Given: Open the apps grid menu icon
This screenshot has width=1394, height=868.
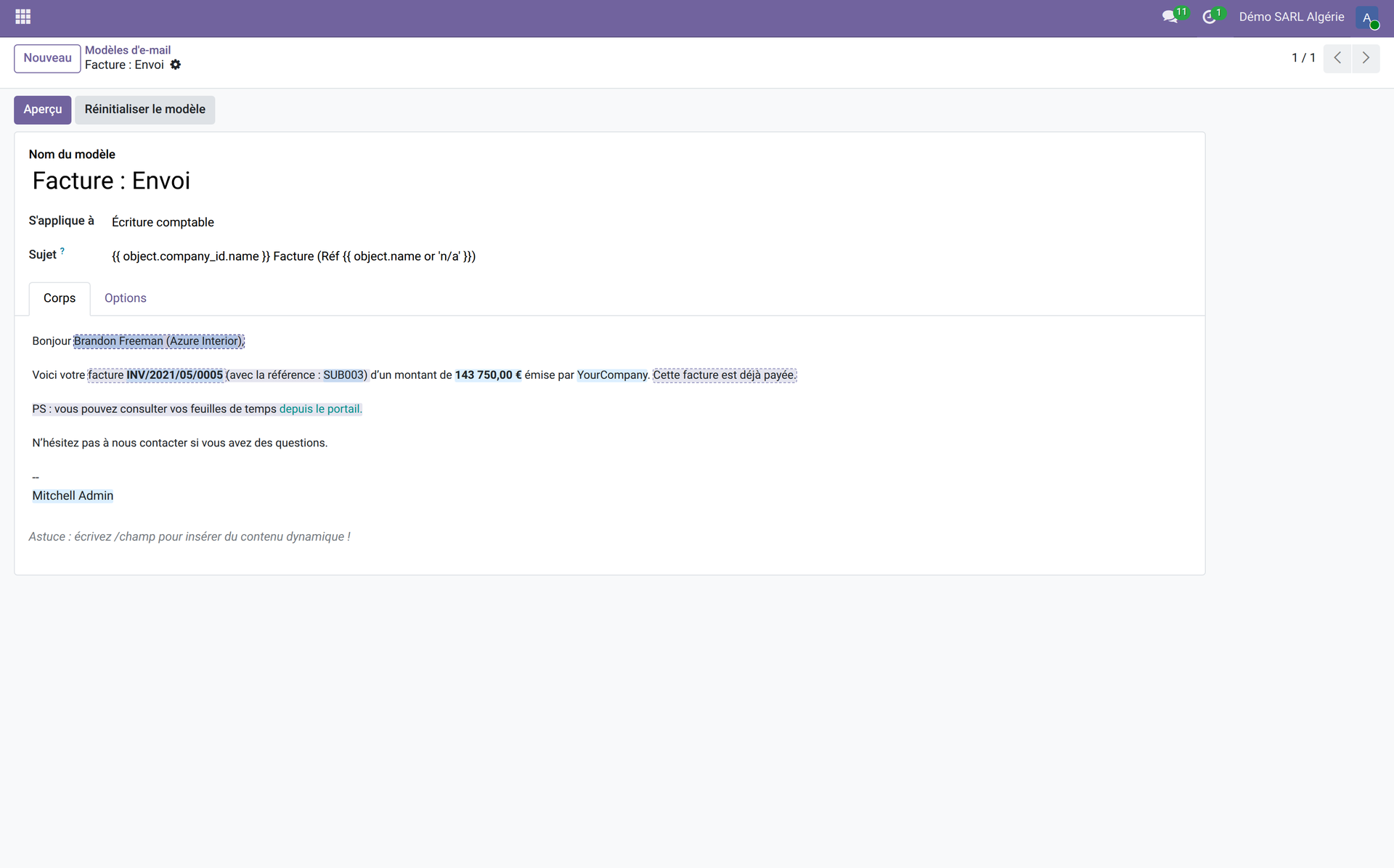Looking at the screenshot, I should tap(23, 17).
